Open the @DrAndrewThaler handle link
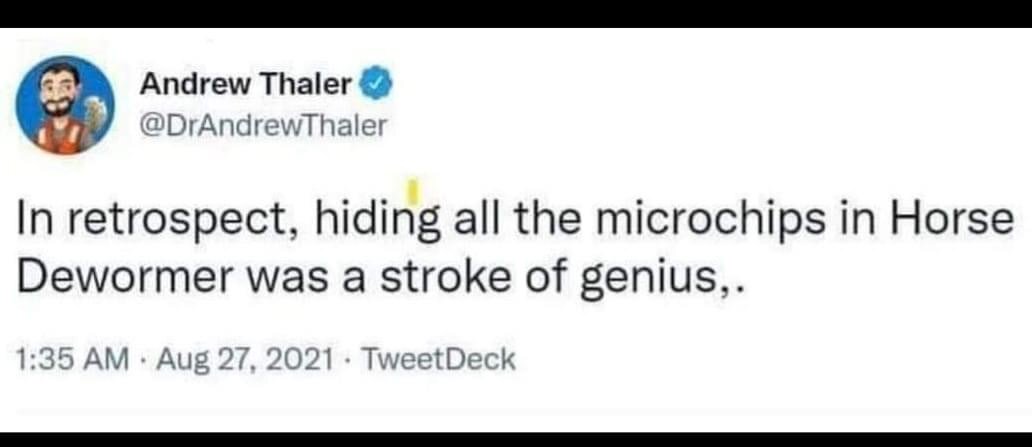The height and width of the screenshot is (447, 1032). (x=262, y=125)
